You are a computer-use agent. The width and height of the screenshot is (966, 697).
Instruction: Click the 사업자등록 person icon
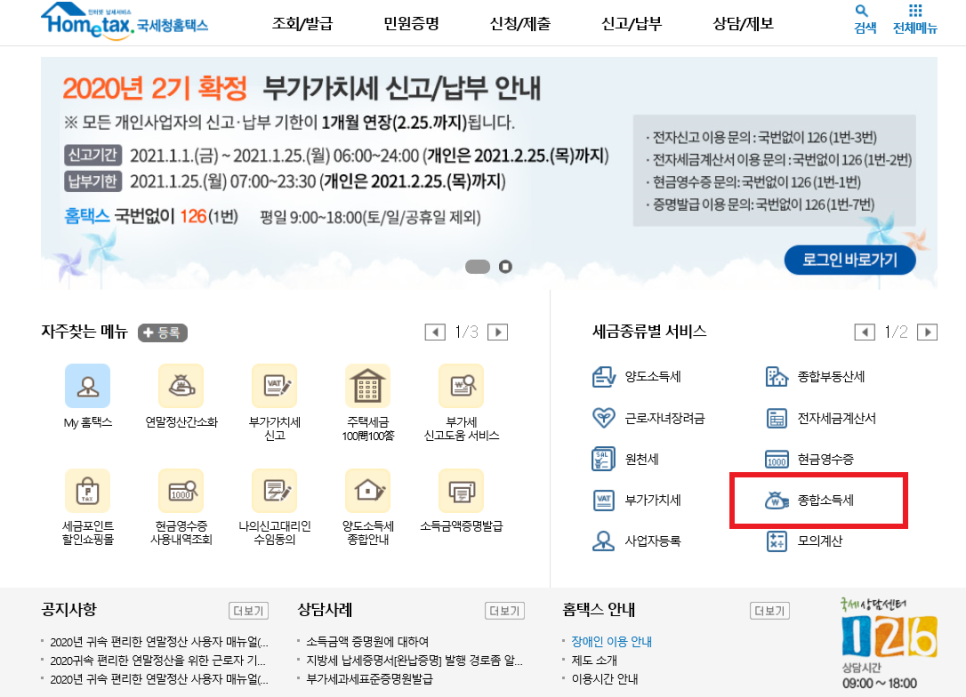(603, 541)
